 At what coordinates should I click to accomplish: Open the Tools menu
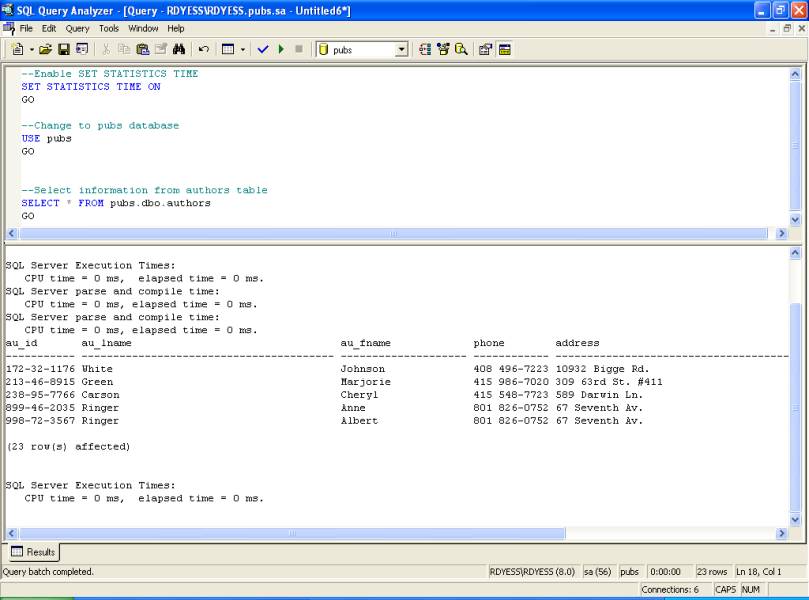(109, 29)
